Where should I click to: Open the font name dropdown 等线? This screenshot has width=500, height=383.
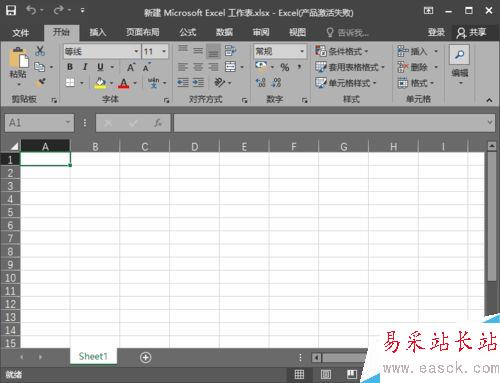click(136, 51)
